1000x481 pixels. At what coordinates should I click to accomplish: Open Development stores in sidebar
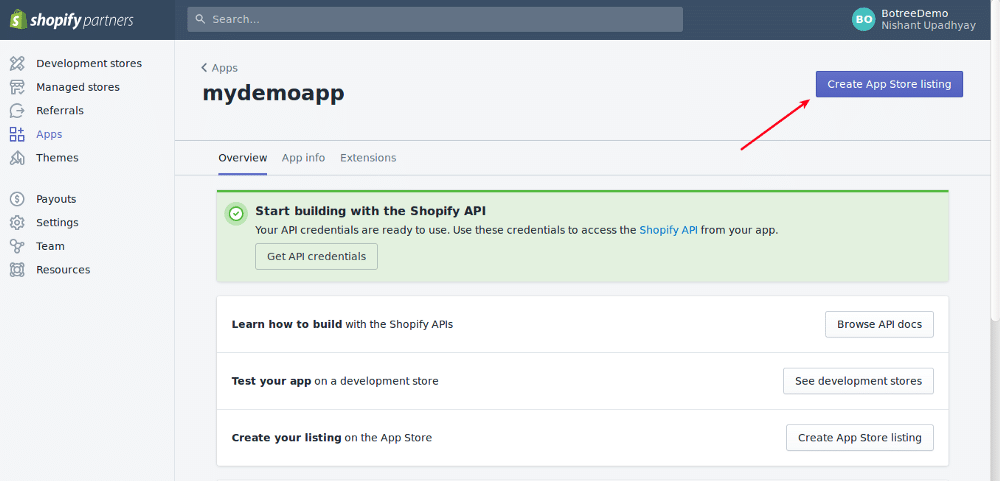pyautogui.click(x=89, y=63)
